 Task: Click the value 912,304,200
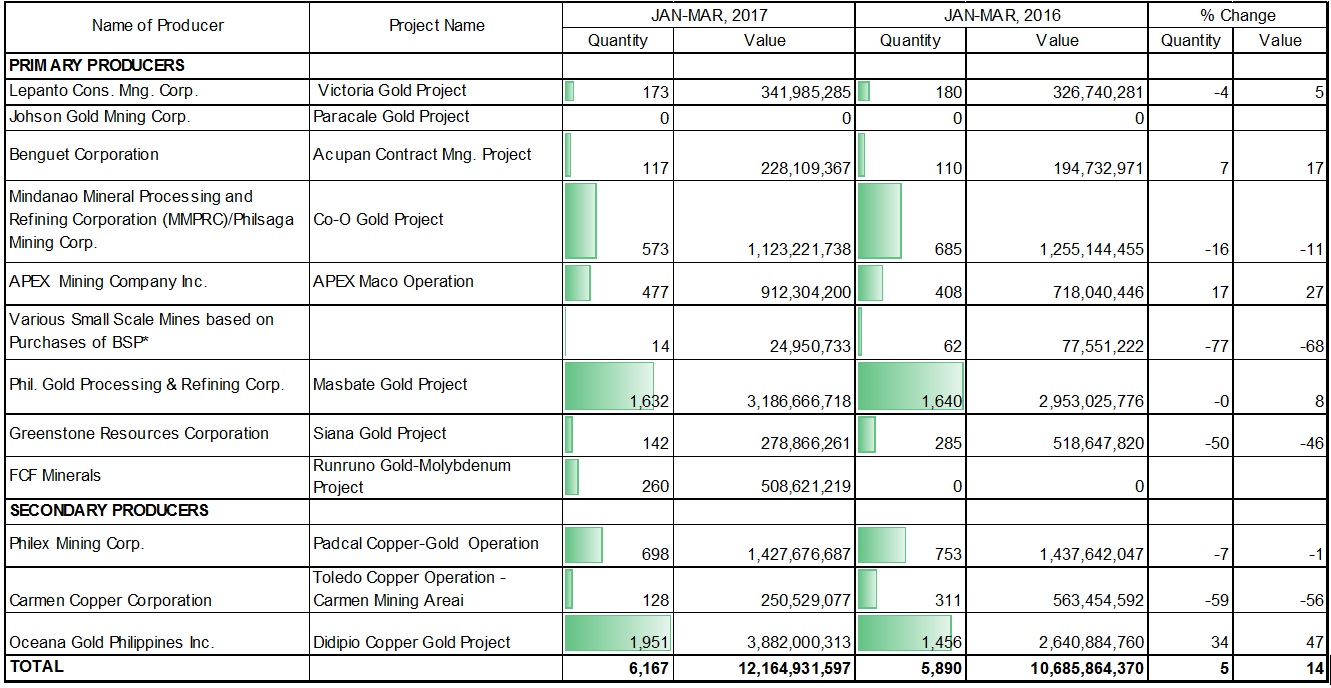[805, 293]
